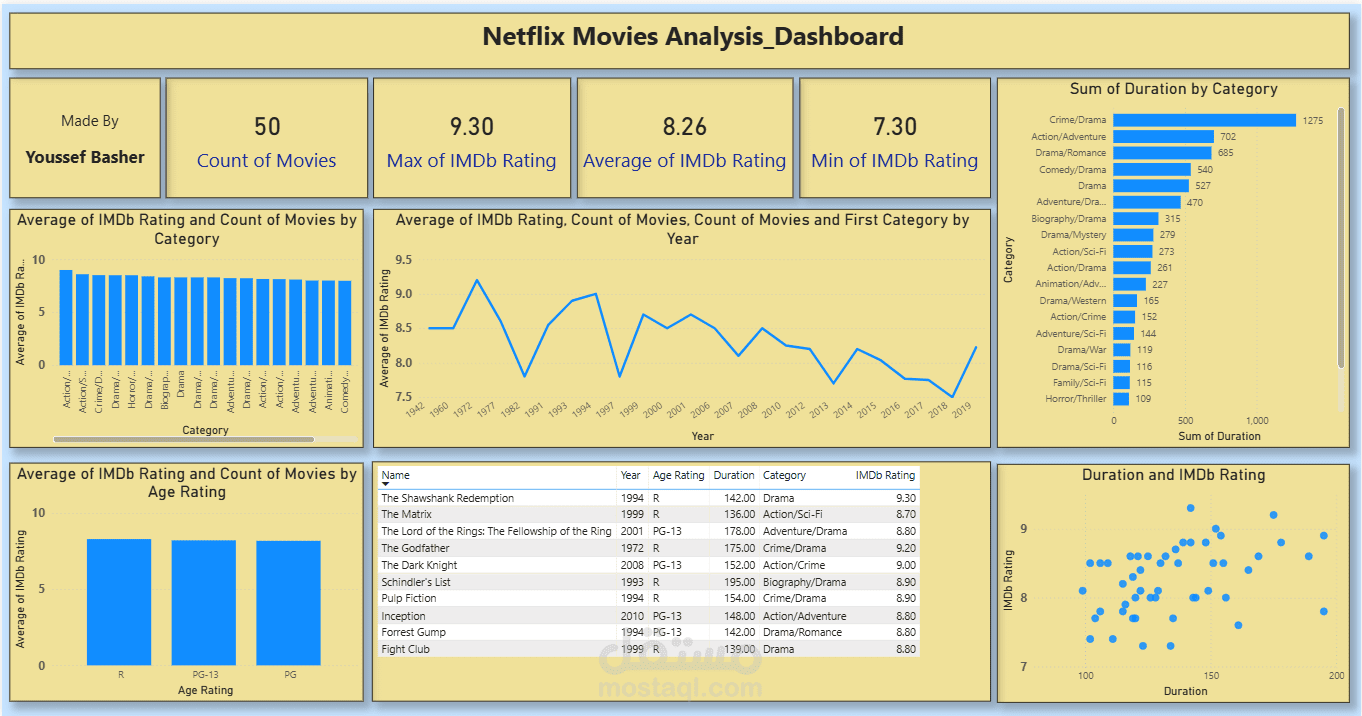
Task: Sort by the Duration column header
Action: point(734,475)
